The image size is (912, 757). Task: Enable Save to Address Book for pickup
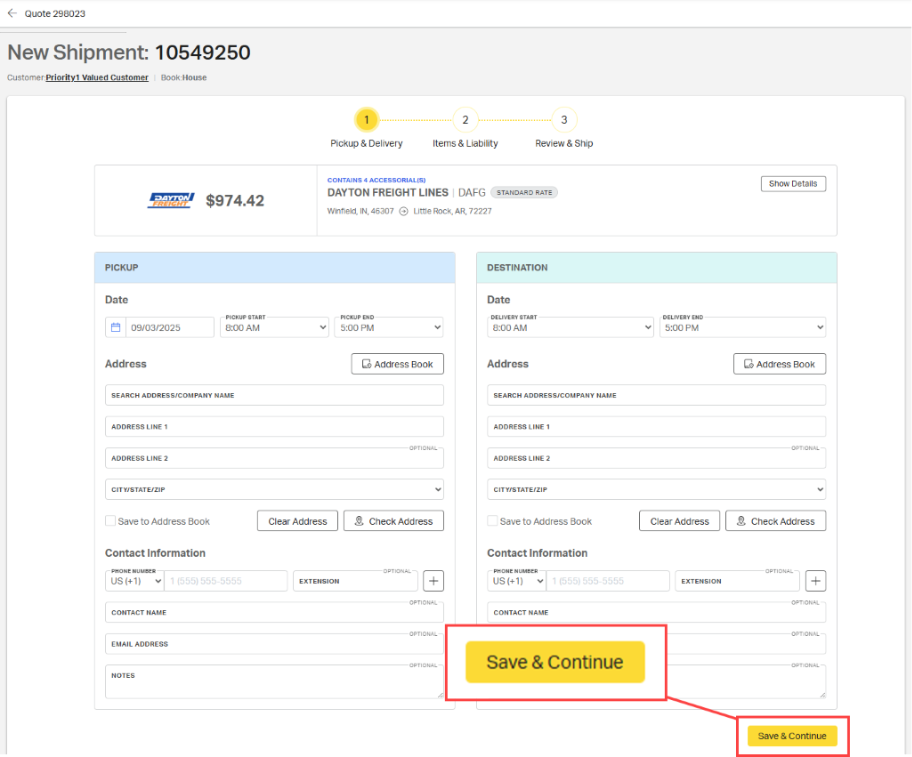coord(110,521)
